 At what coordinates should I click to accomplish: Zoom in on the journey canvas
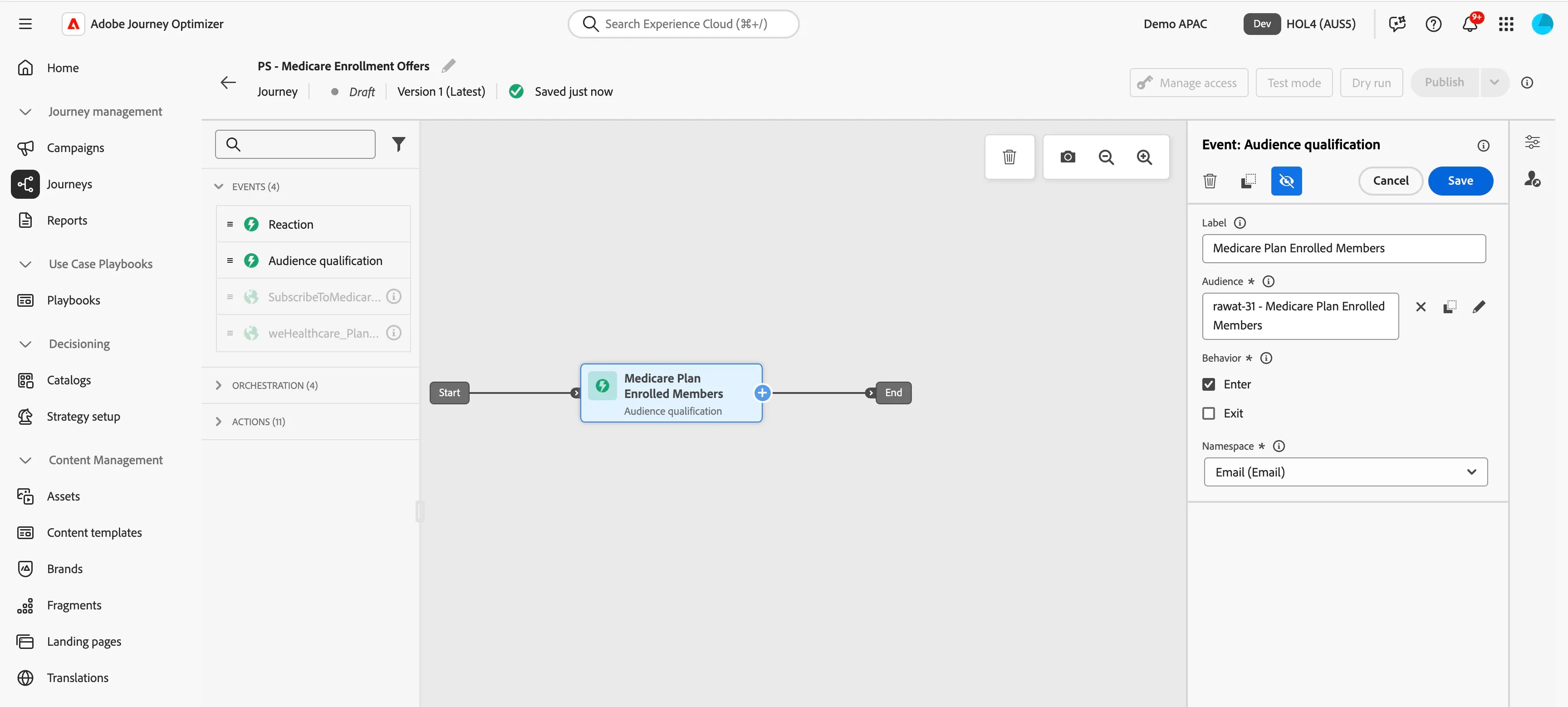click(1144, 157)
